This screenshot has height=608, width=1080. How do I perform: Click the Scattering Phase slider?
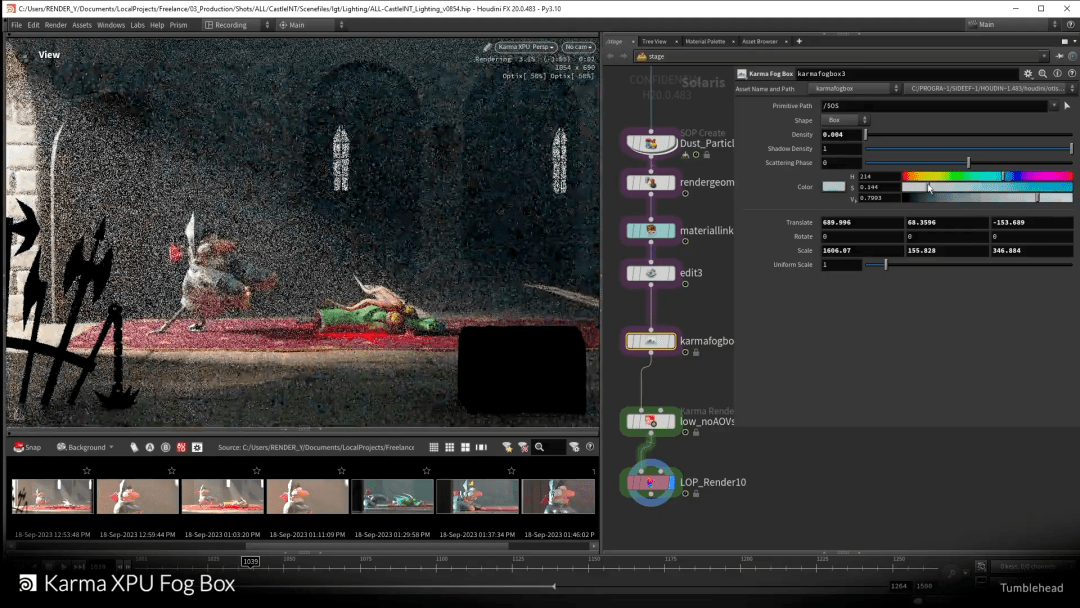coord(968,163)
